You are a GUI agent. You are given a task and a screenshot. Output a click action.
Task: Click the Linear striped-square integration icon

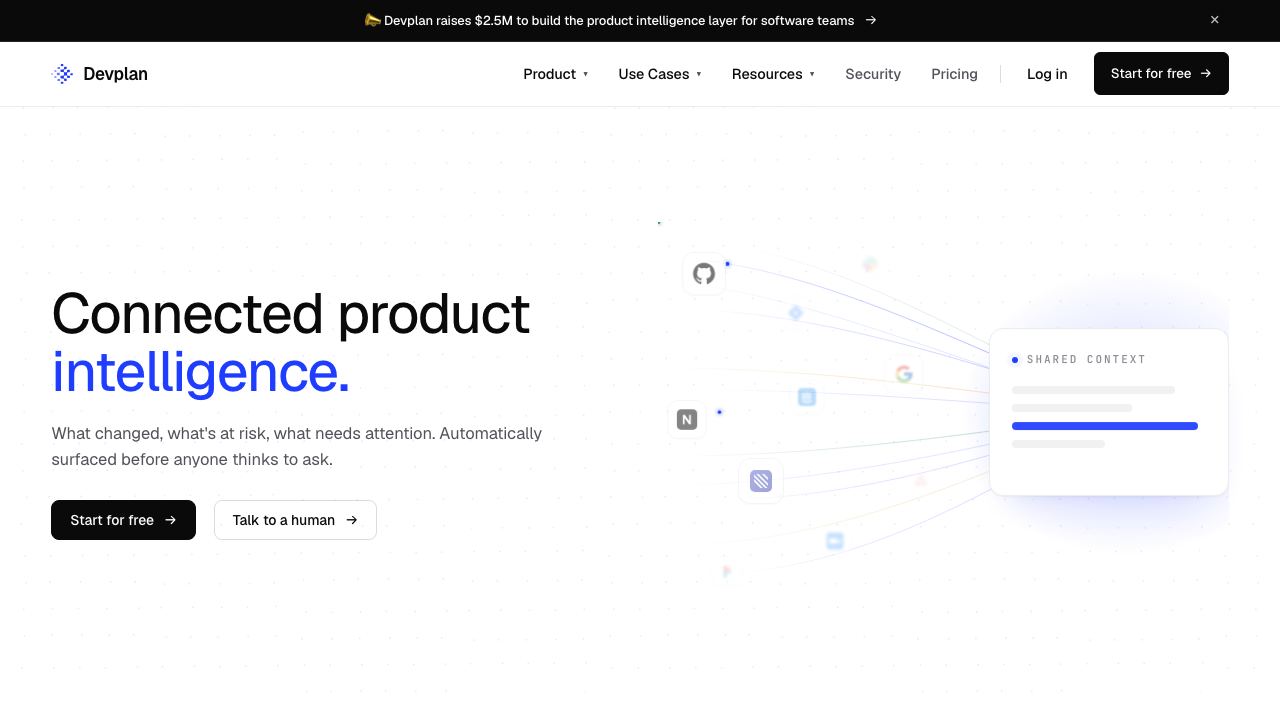point(761,481)
